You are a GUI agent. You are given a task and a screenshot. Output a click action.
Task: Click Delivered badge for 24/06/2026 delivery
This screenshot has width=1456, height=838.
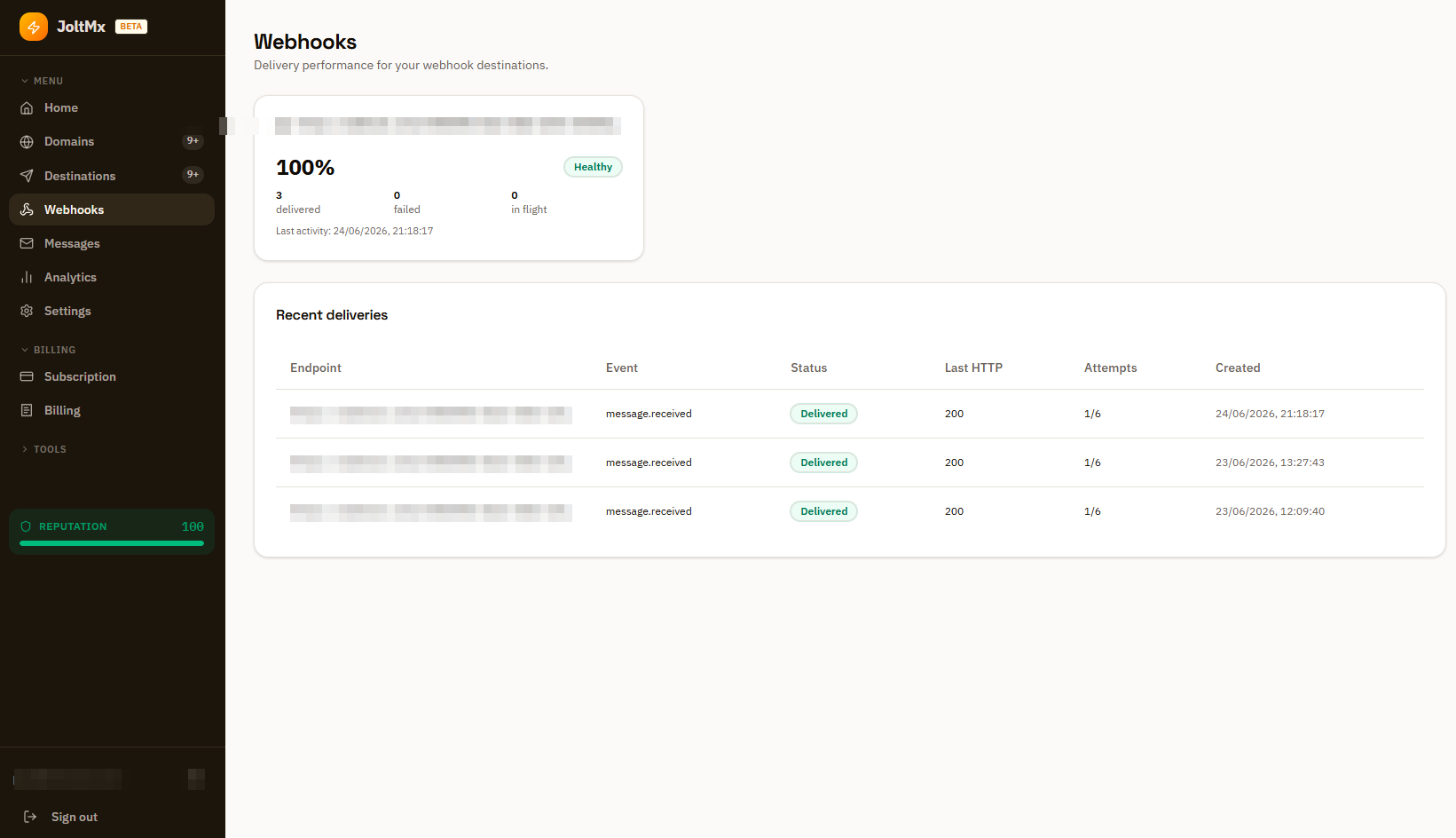(x=823, y=414)
